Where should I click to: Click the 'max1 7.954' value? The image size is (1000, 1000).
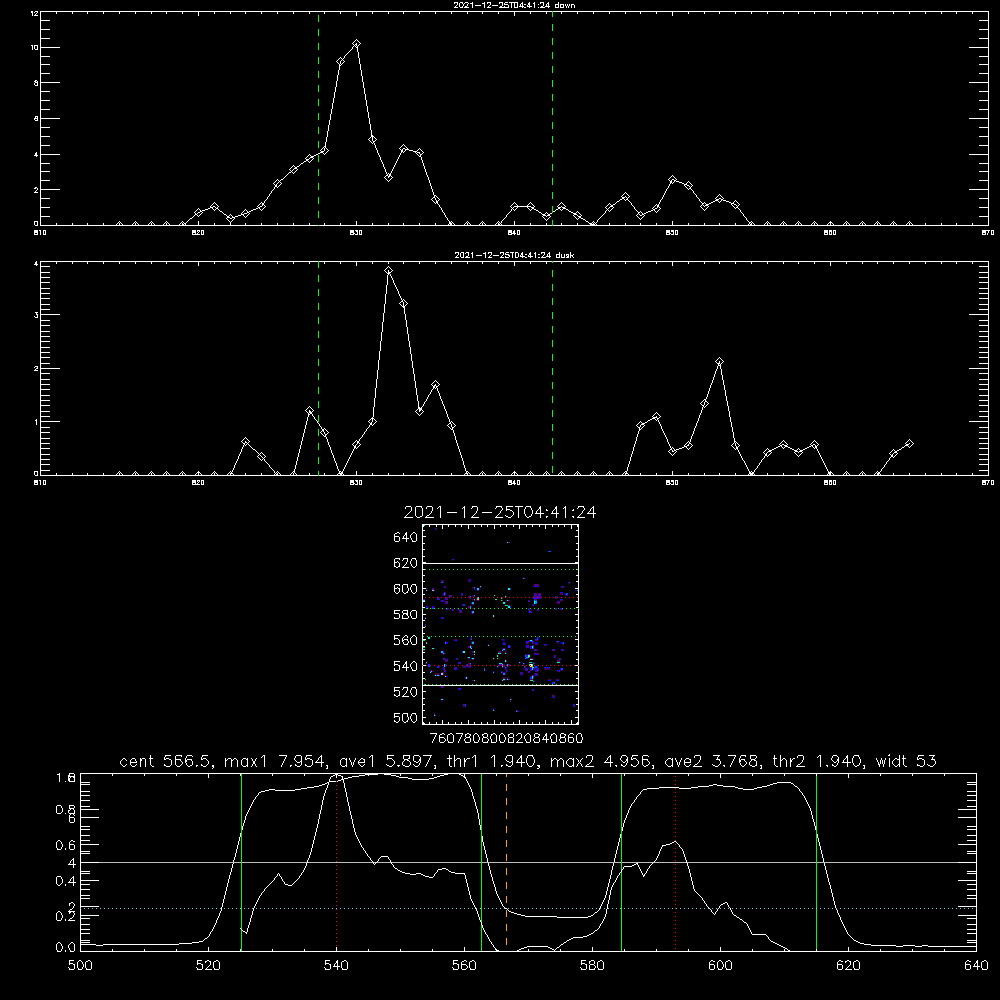(x=274, y=761)
